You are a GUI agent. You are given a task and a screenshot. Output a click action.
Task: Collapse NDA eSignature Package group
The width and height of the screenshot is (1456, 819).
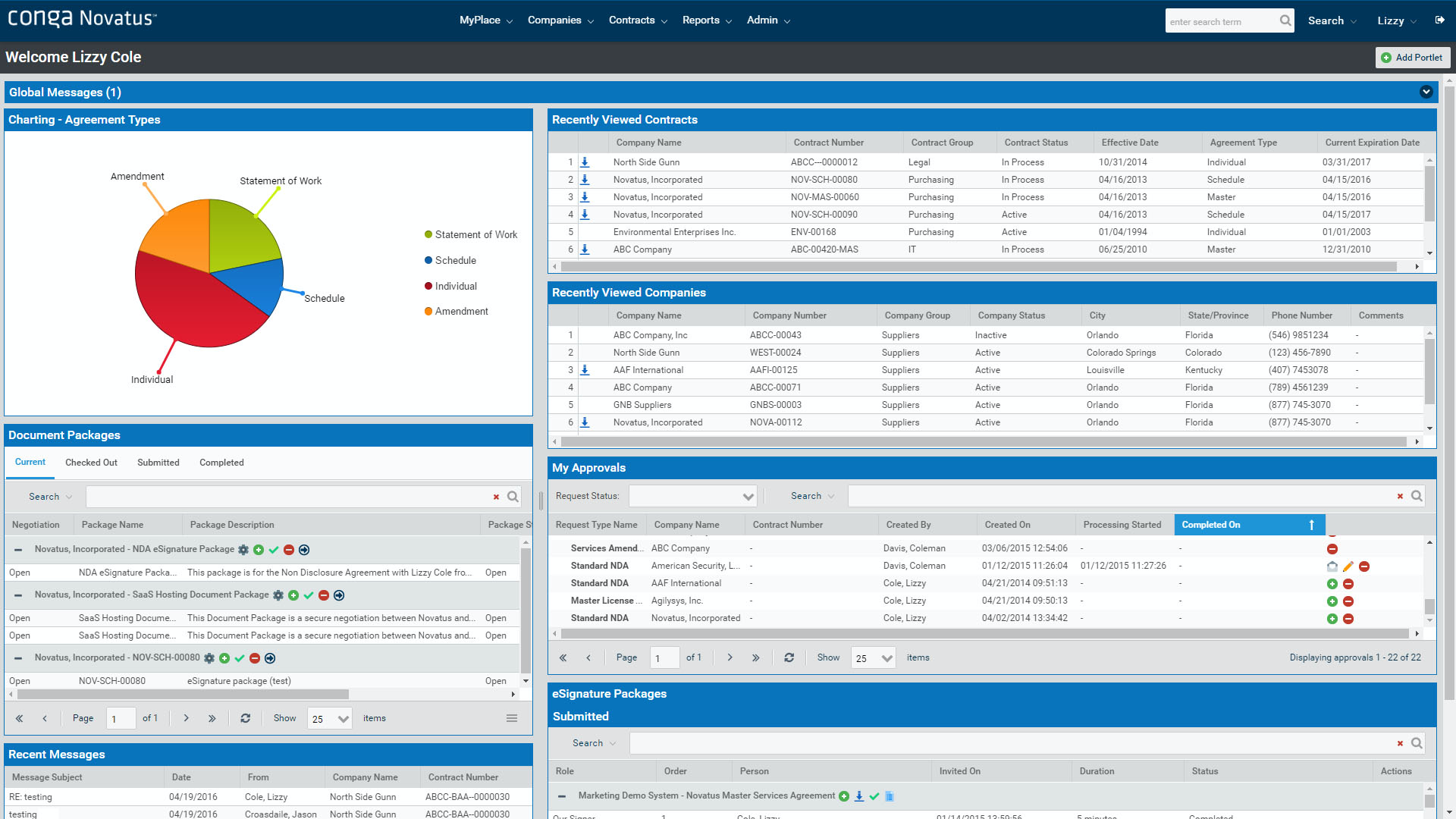click(18, 550)
